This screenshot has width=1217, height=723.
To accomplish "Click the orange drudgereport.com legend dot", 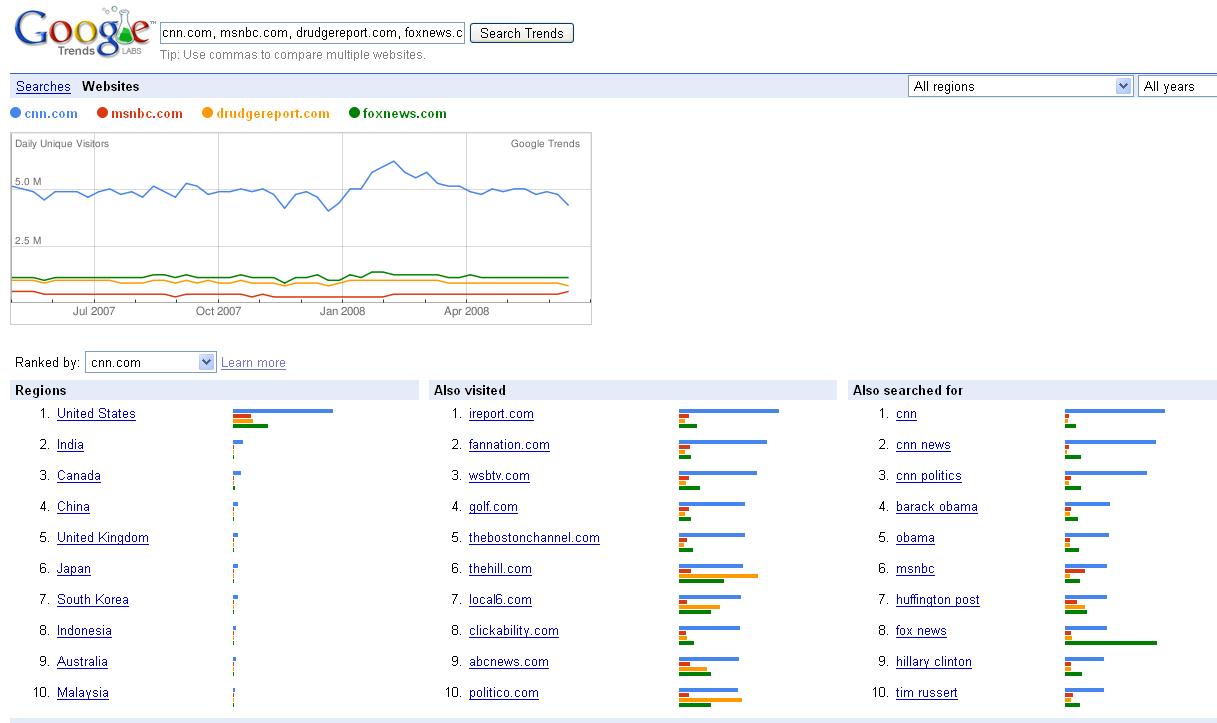I will 207,113.
